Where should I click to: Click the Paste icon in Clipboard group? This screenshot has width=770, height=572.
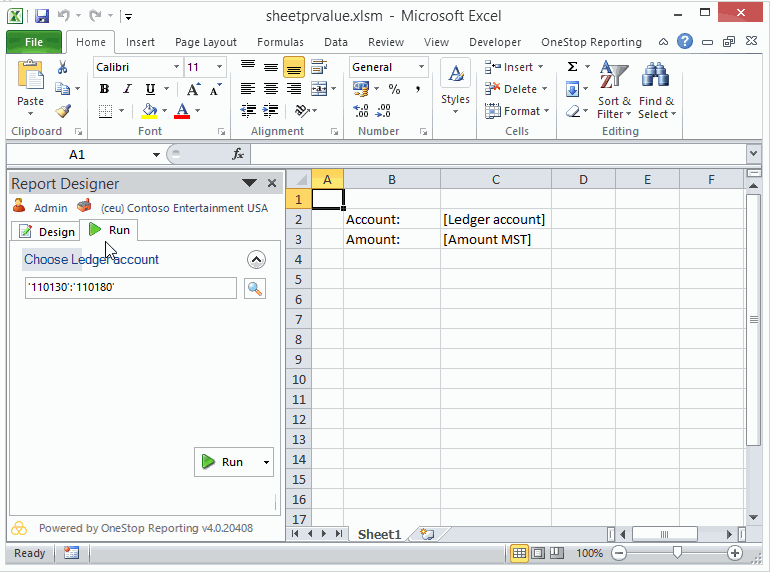pos(31,78)
